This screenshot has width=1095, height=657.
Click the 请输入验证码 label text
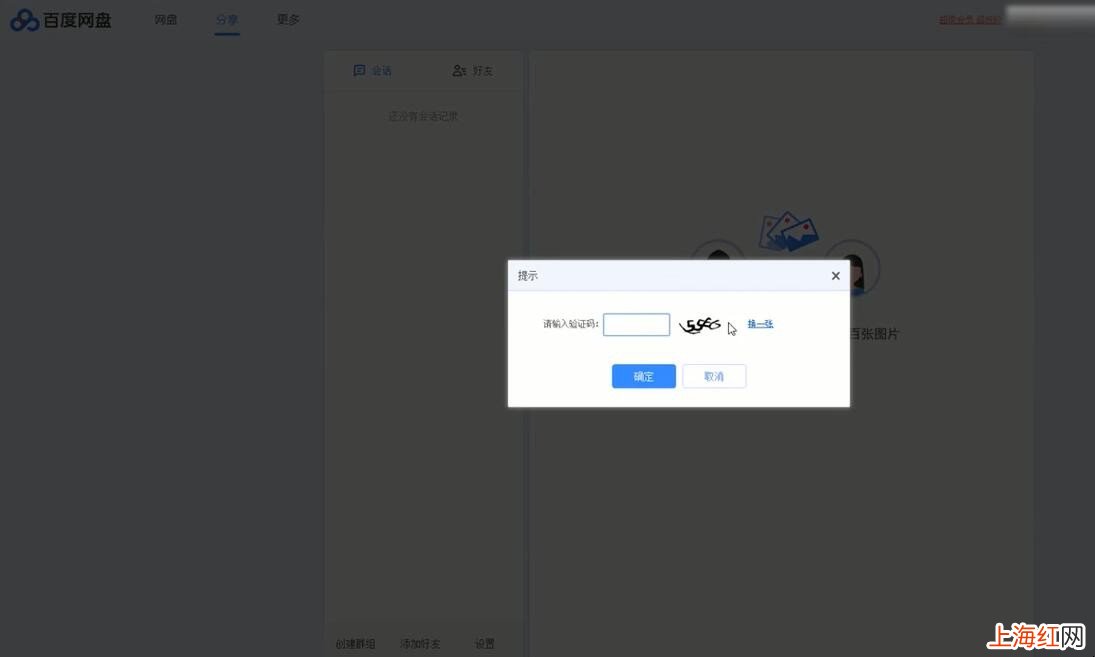coord(571,324)
